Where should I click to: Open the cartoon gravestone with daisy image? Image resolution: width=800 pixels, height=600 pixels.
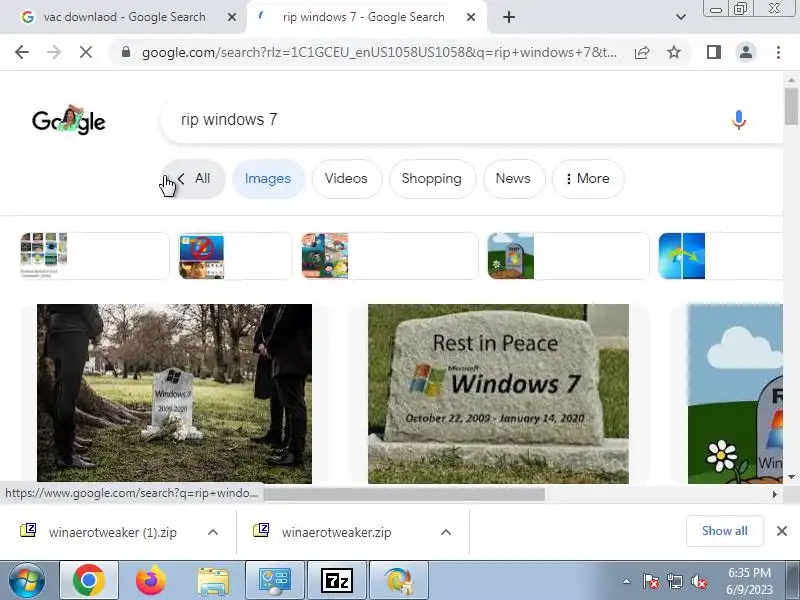pos(735,393)
